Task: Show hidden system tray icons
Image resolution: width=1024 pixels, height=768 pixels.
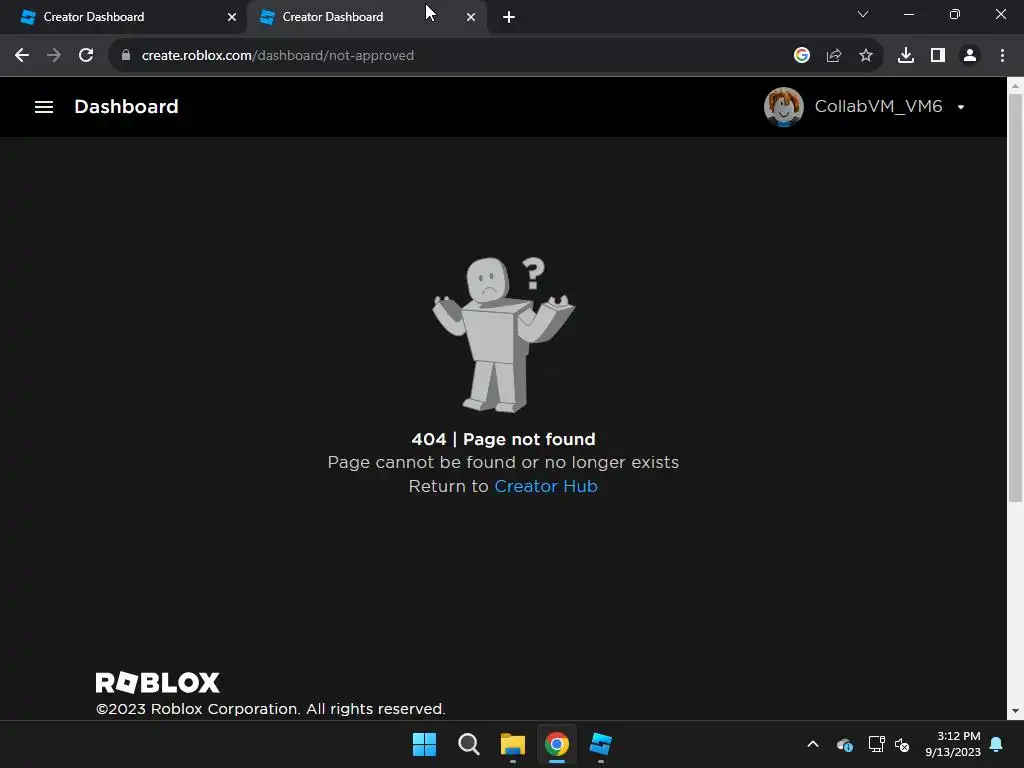Action: [x=812, y=744]
